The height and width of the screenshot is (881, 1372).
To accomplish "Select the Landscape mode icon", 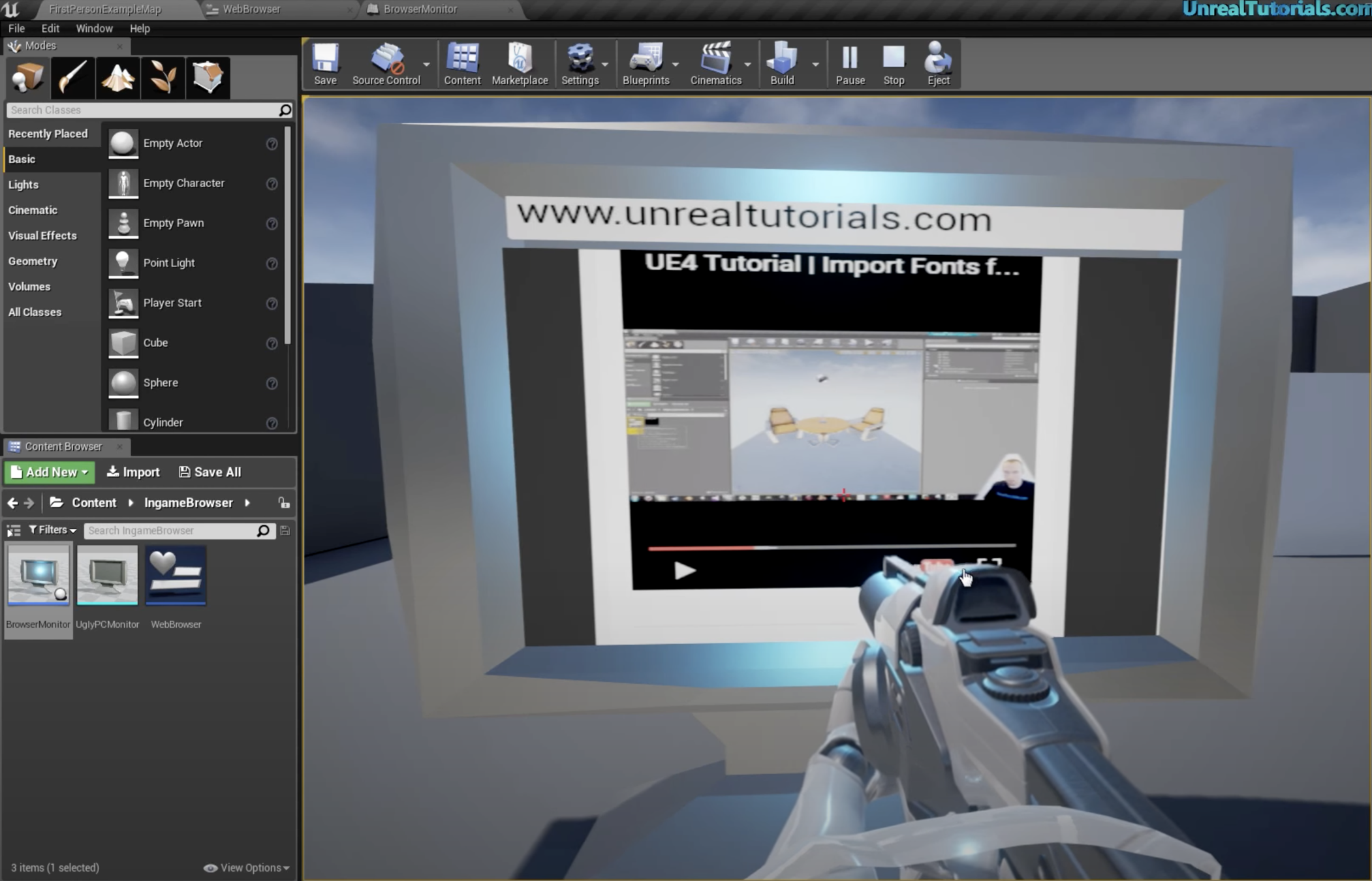I will point(117,78).
